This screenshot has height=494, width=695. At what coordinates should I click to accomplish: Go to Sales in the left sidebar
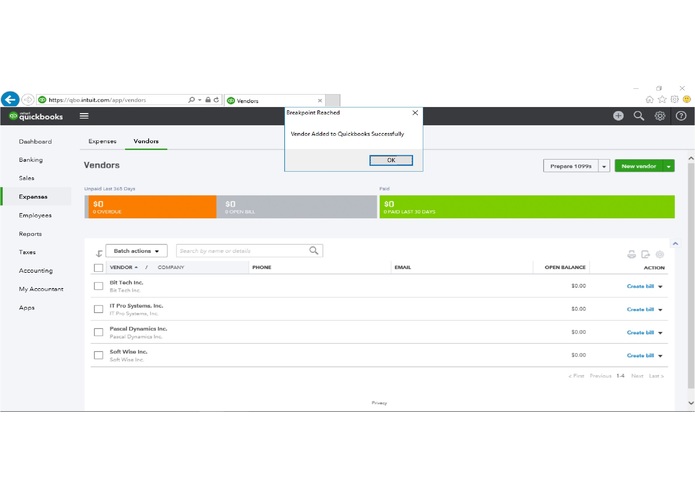click(x=26, y=178)
